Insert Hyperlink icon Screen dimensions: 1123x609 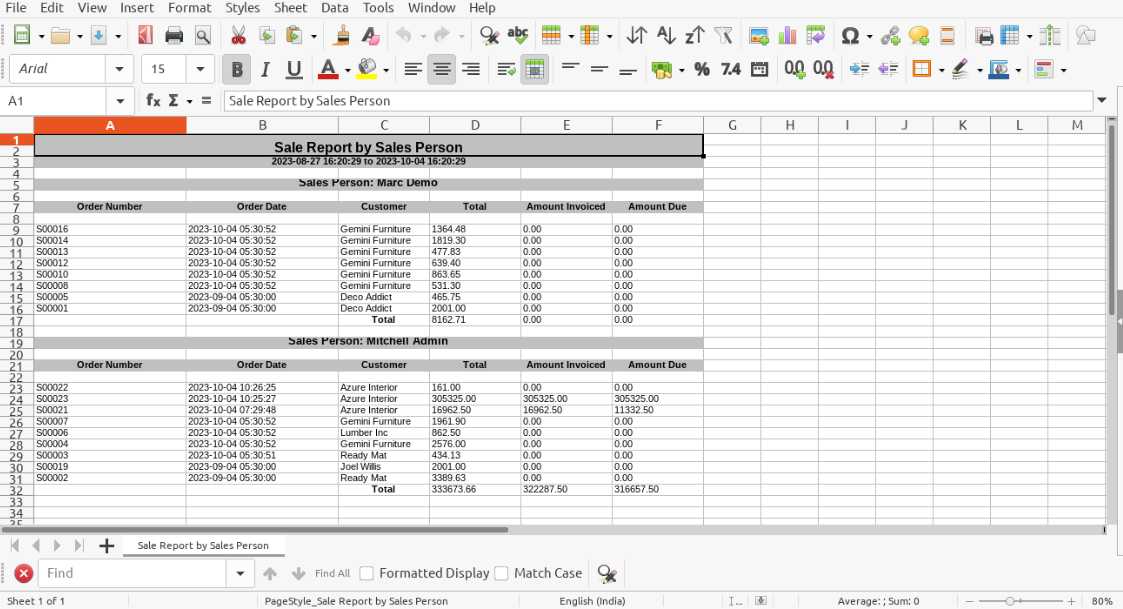point(890,35)
